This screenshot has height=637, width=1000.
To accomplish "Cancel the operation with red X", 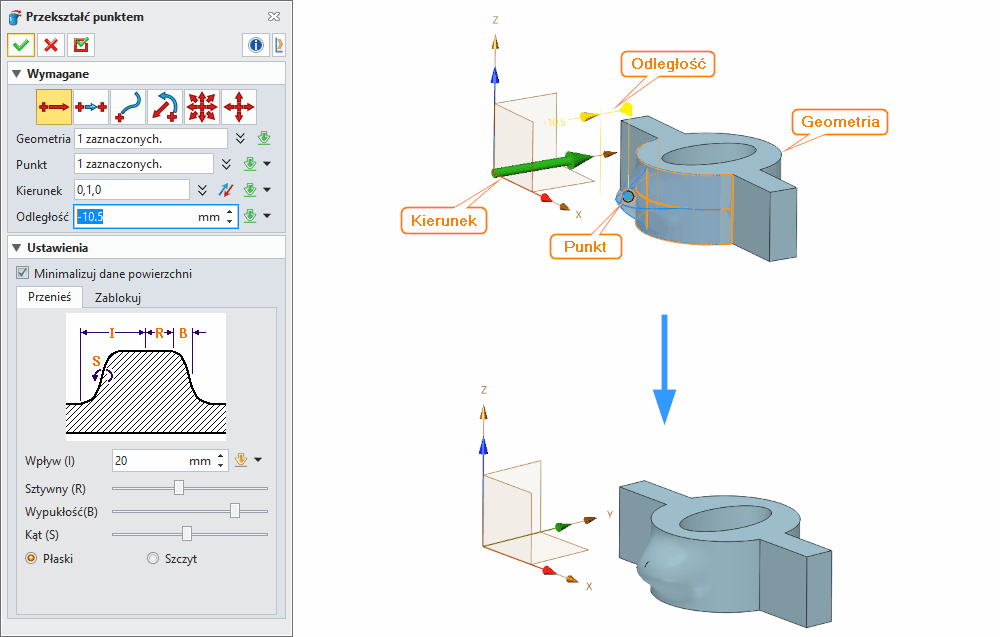I will pyautogui.click(x=51, y=45).
